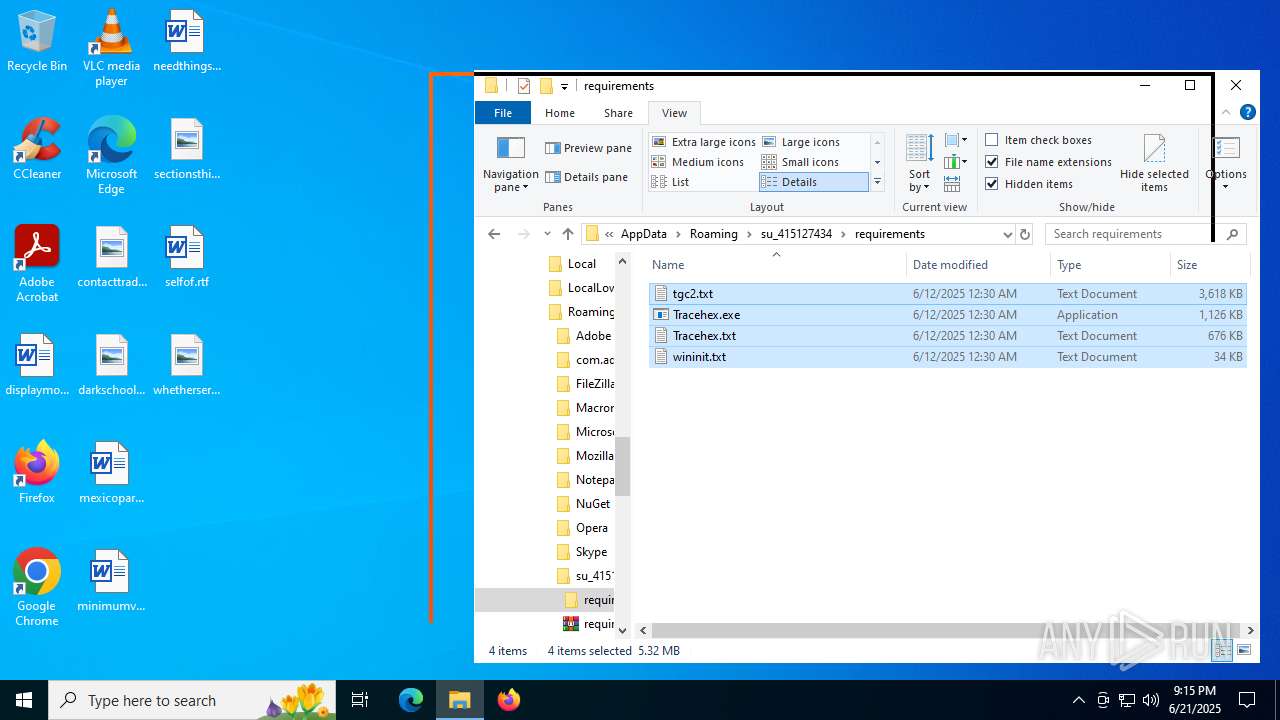The image size is (1280, 720).
Task: Select the Tracehex.txt file
Action: [x=947, y=336]
